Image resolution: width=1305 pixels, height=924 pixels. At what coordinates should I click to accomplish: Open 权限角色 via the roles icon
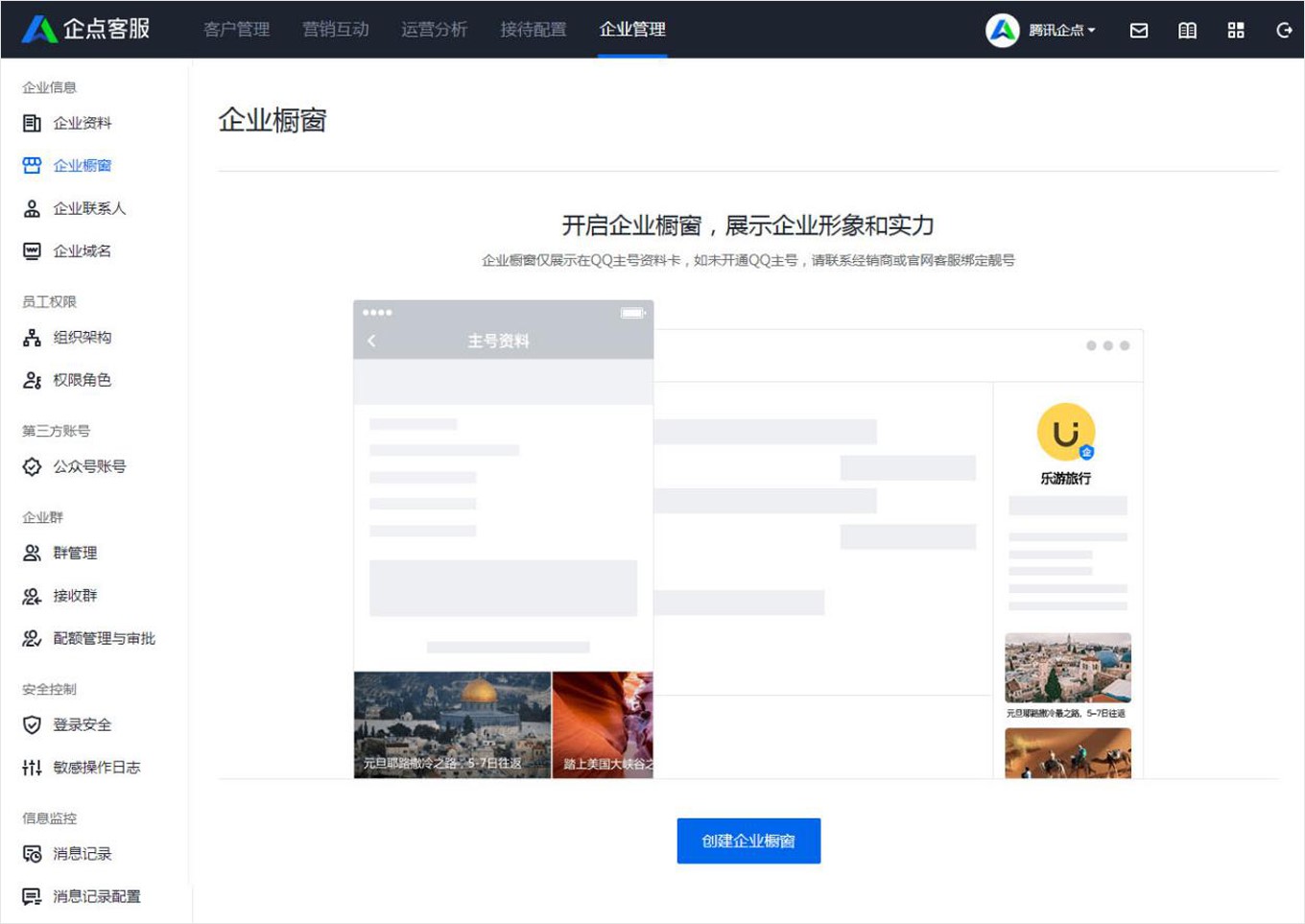click(x=32, y=380)
